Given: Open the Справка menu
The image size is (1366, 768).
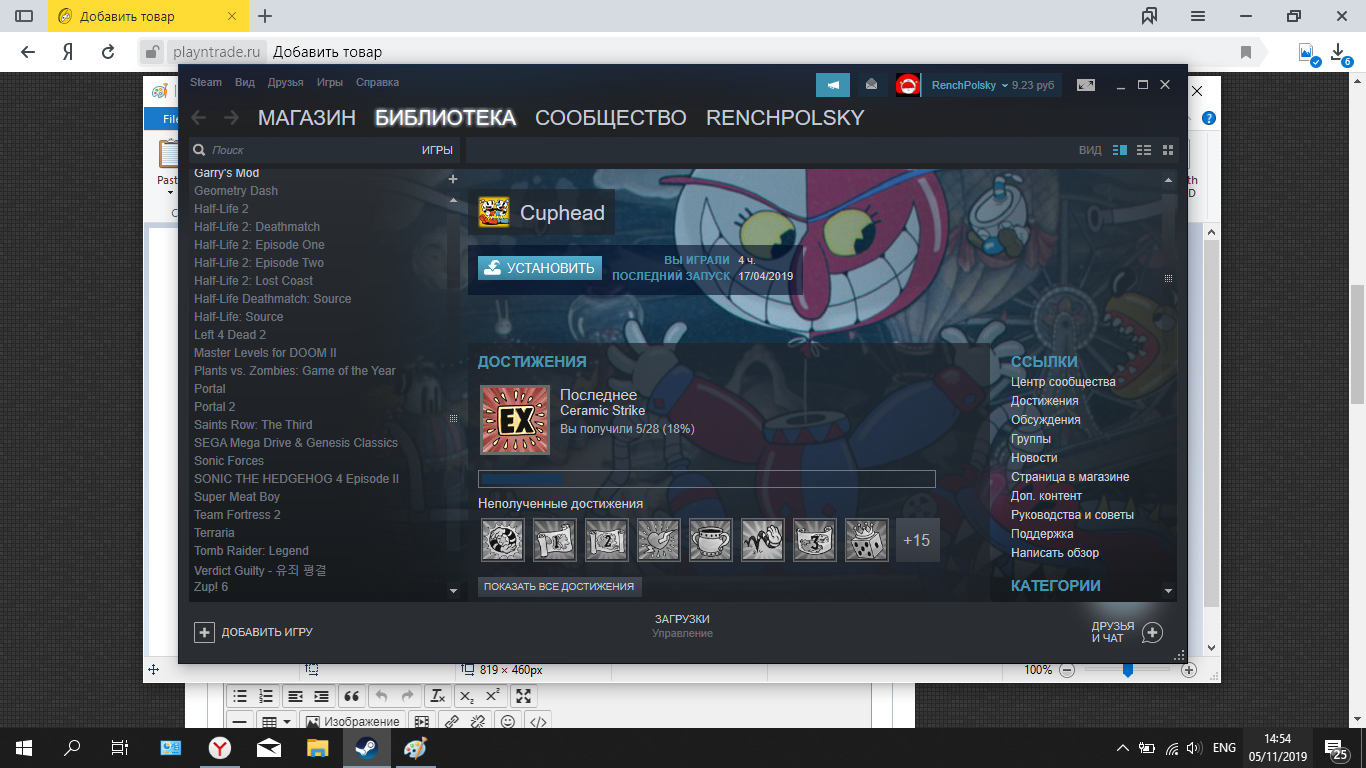Looking at the screenshot, I should (377, 82).
